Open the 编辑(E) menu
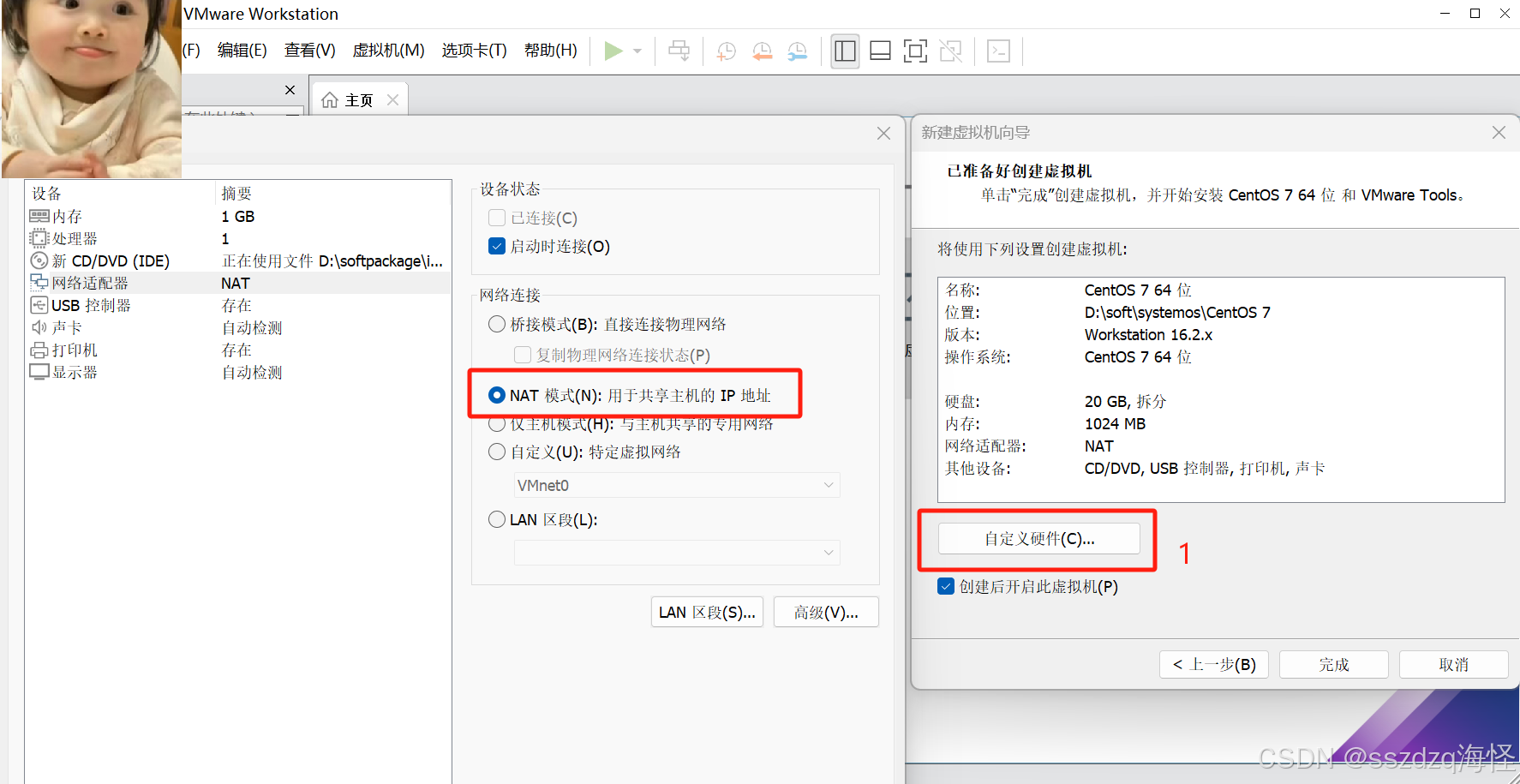The width and height of the screenshot is (1520, 784). click(242, 51)
